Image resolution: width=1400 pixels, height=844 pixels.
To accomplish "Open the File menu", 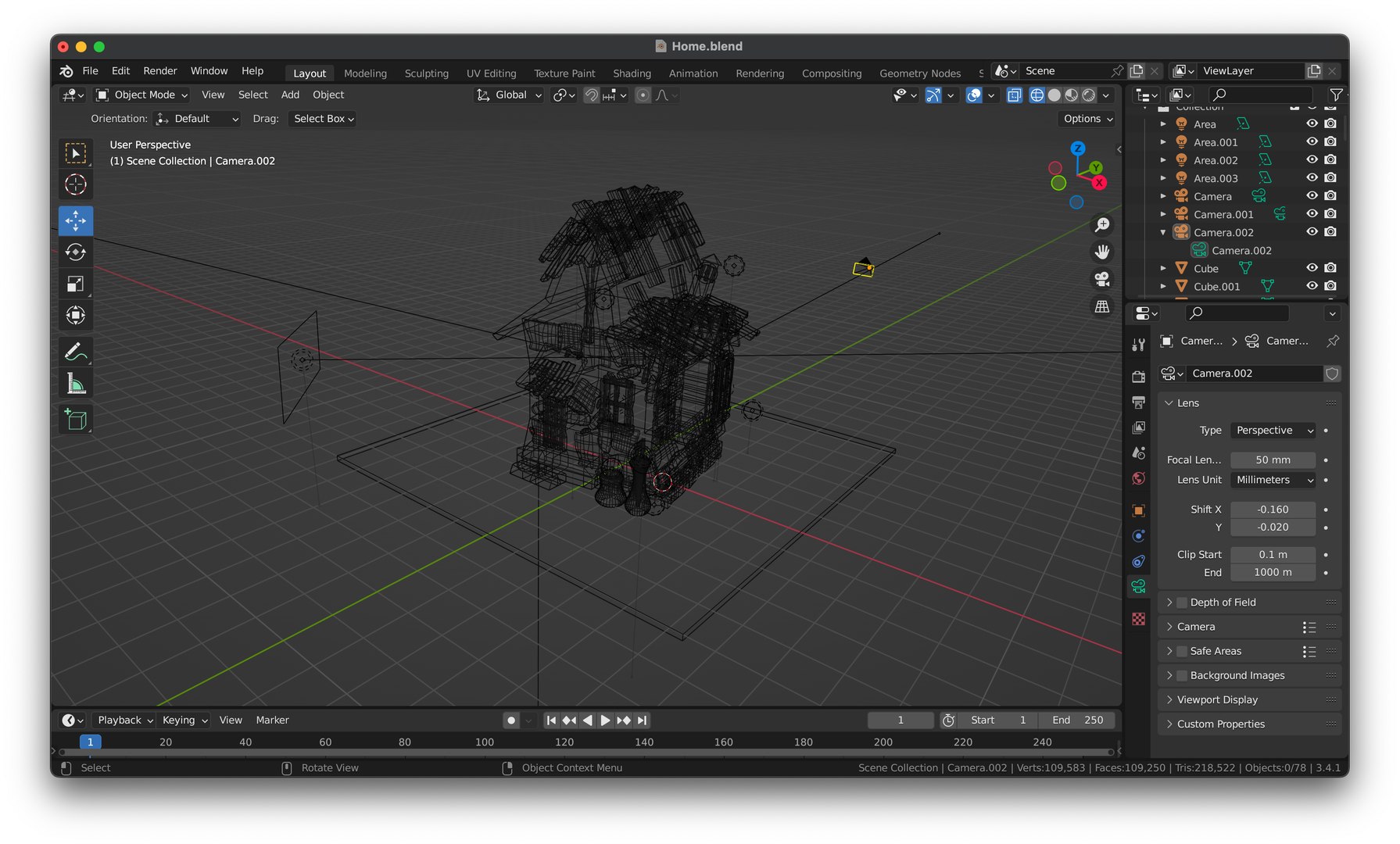I will 91,71.
